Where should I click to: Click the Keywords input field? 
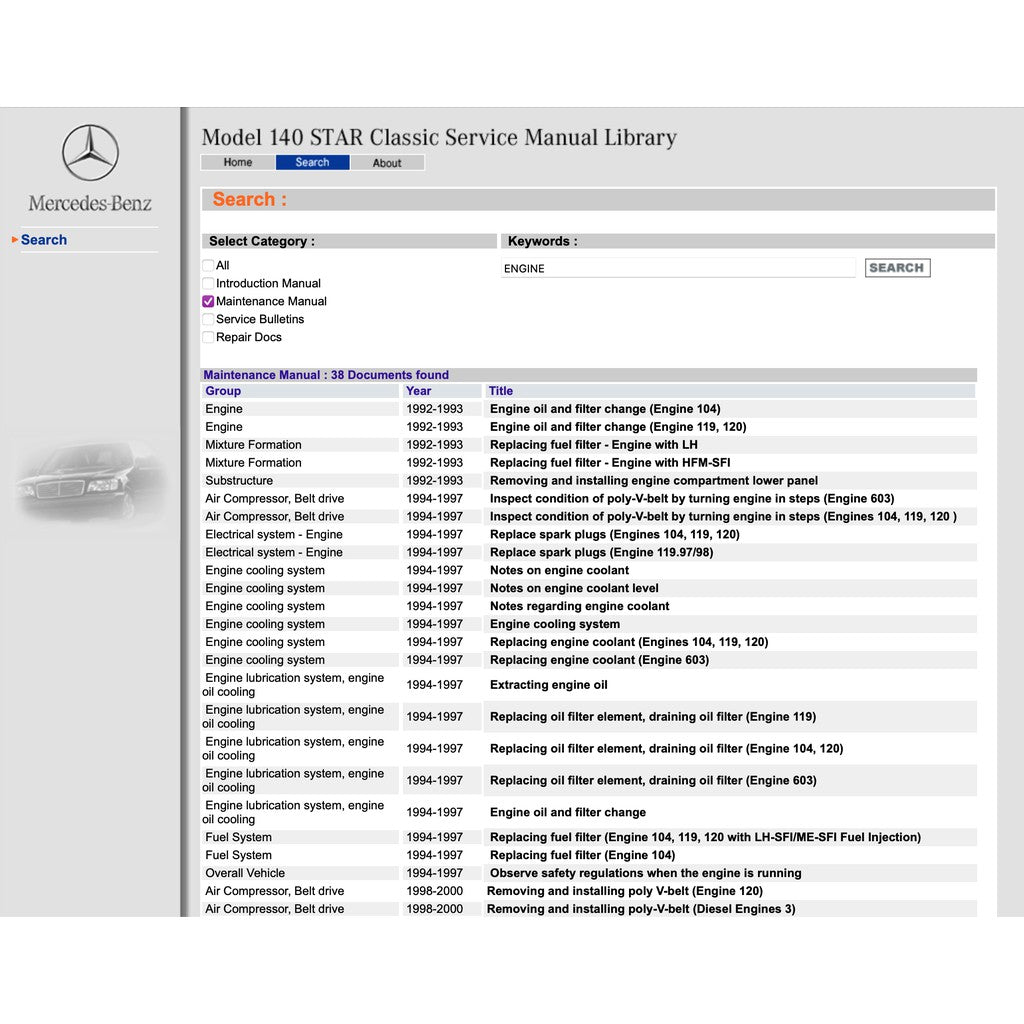click(678, 268)
